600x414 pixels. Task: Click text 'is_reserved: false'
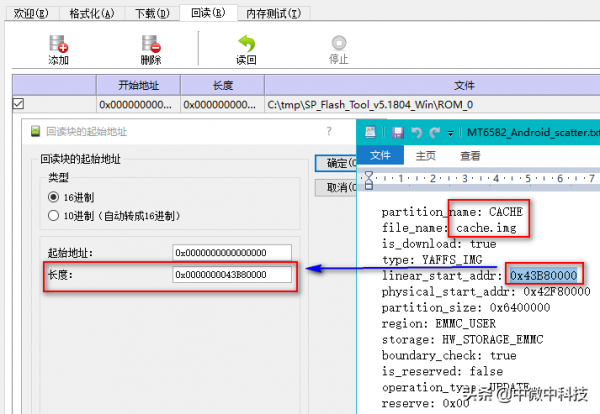442,371
